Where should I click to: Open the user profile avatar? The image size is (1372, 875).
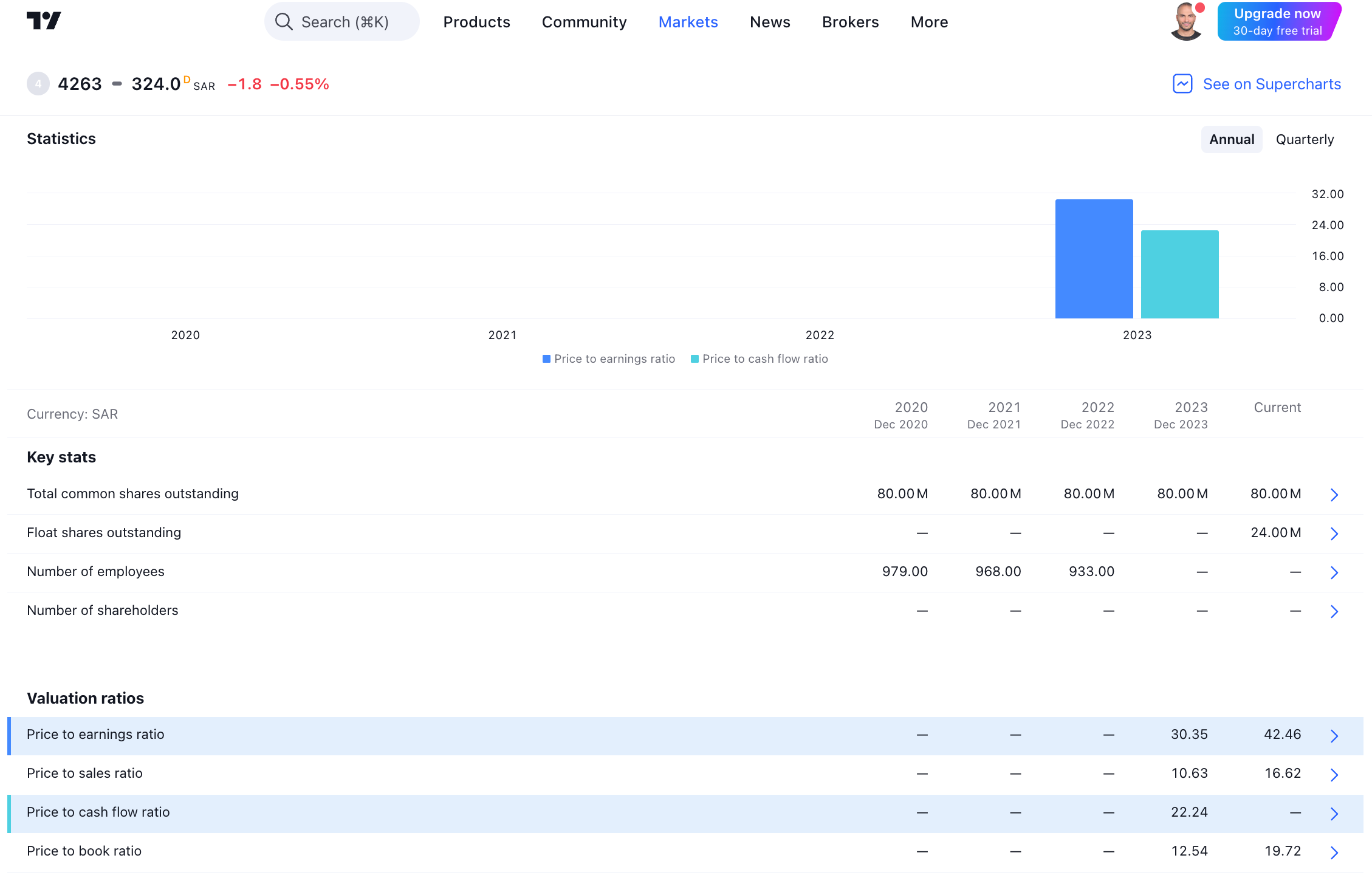(1185, 22)
